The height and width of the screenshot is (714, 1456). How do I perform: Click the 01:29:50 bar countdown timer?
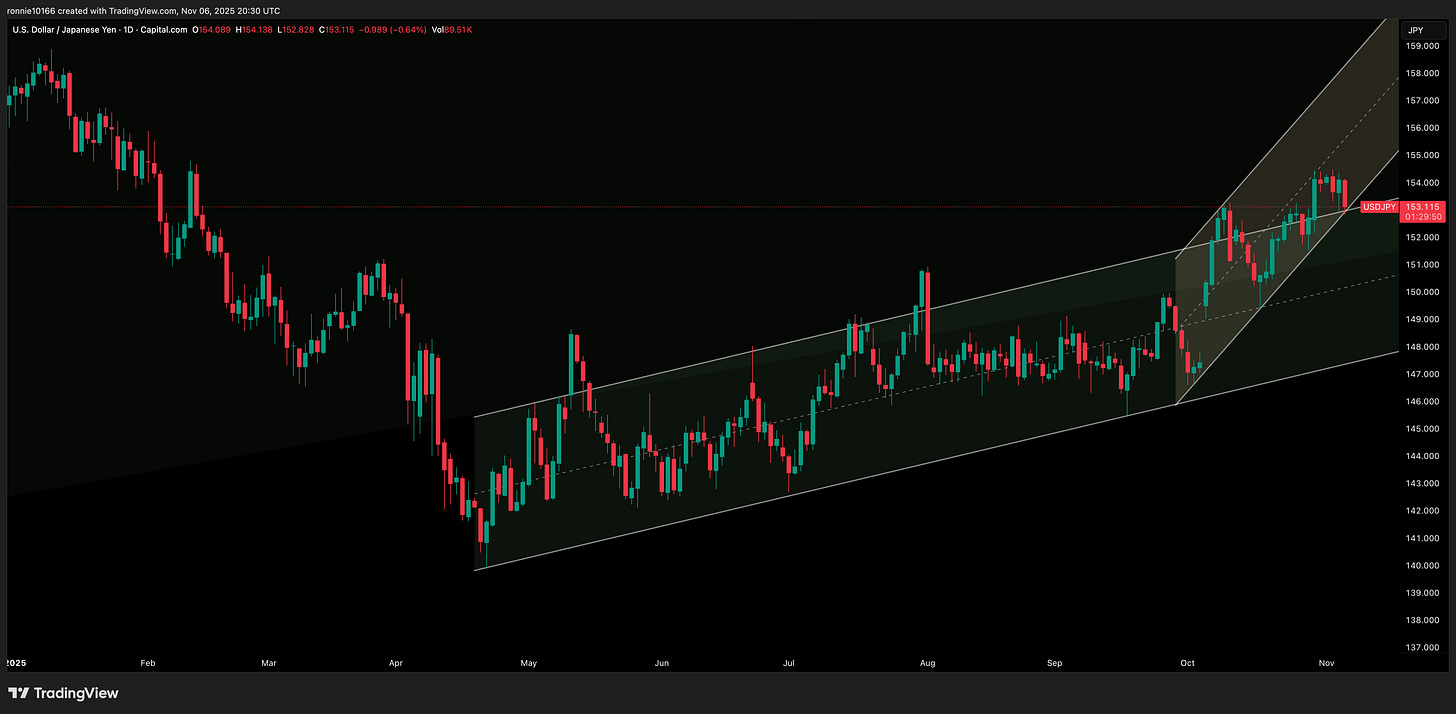(x=1425, y=216)
